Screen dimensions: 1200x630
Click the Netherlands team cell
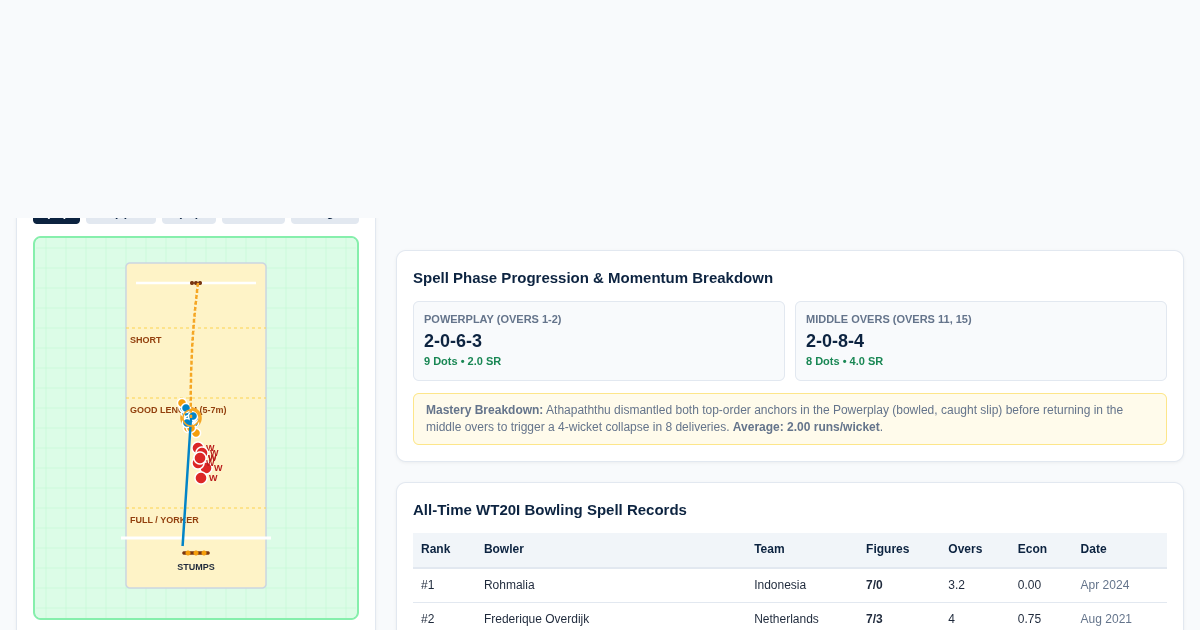tap(786, 619)
